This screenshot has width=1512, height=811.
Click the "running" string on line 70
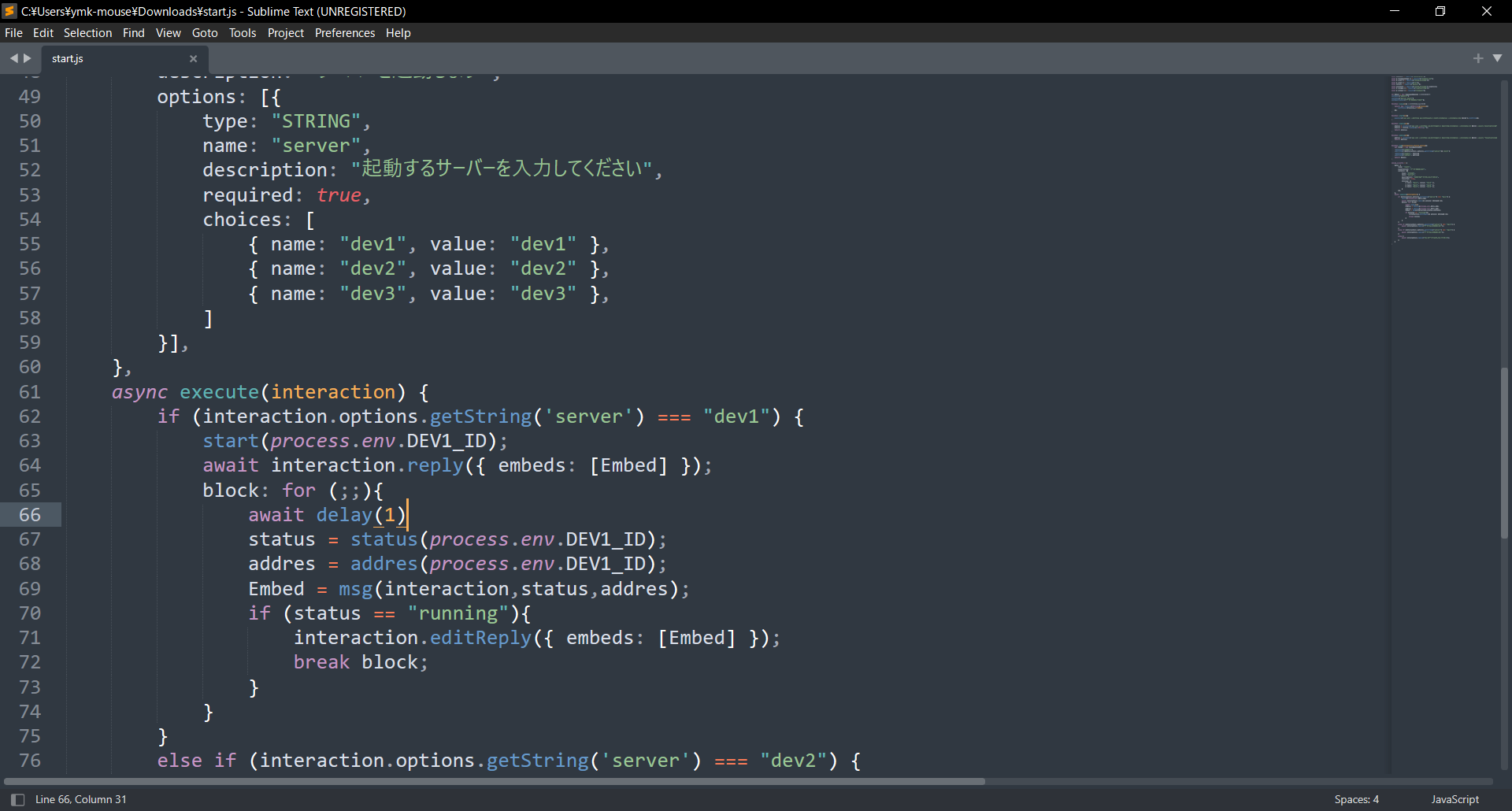[458, 613]
